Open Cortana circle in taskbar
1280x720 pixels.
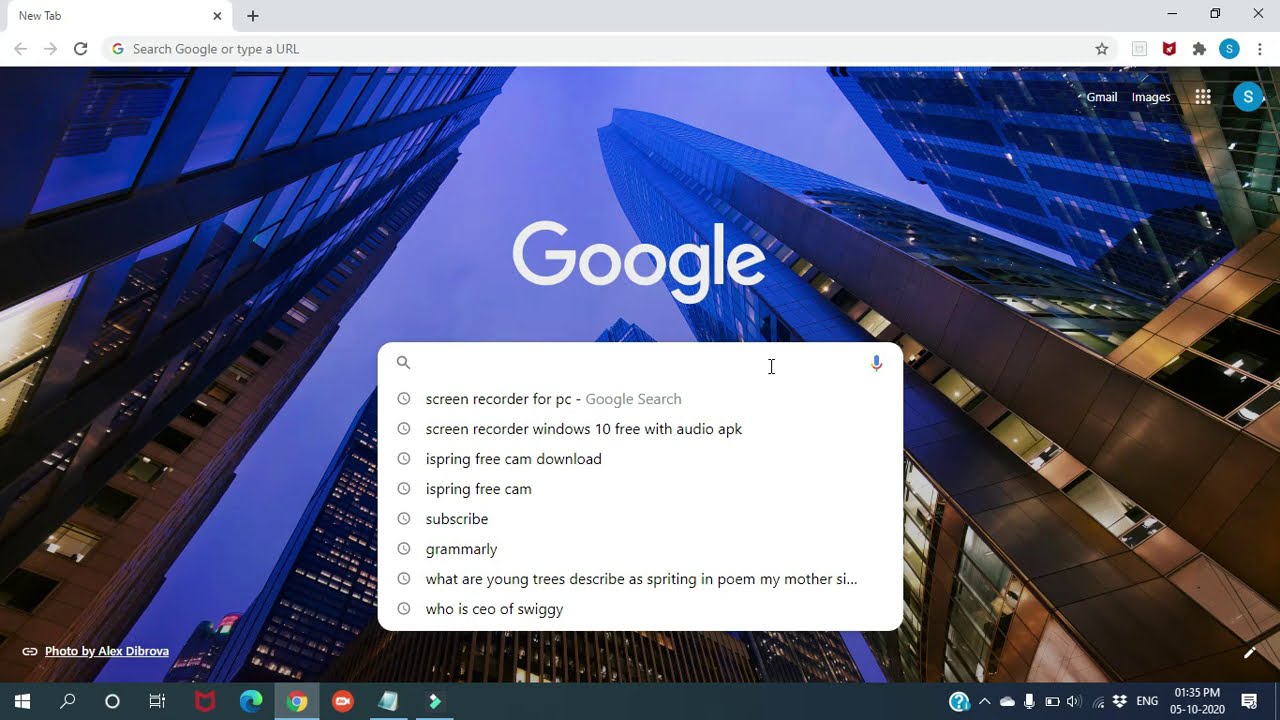112,701
